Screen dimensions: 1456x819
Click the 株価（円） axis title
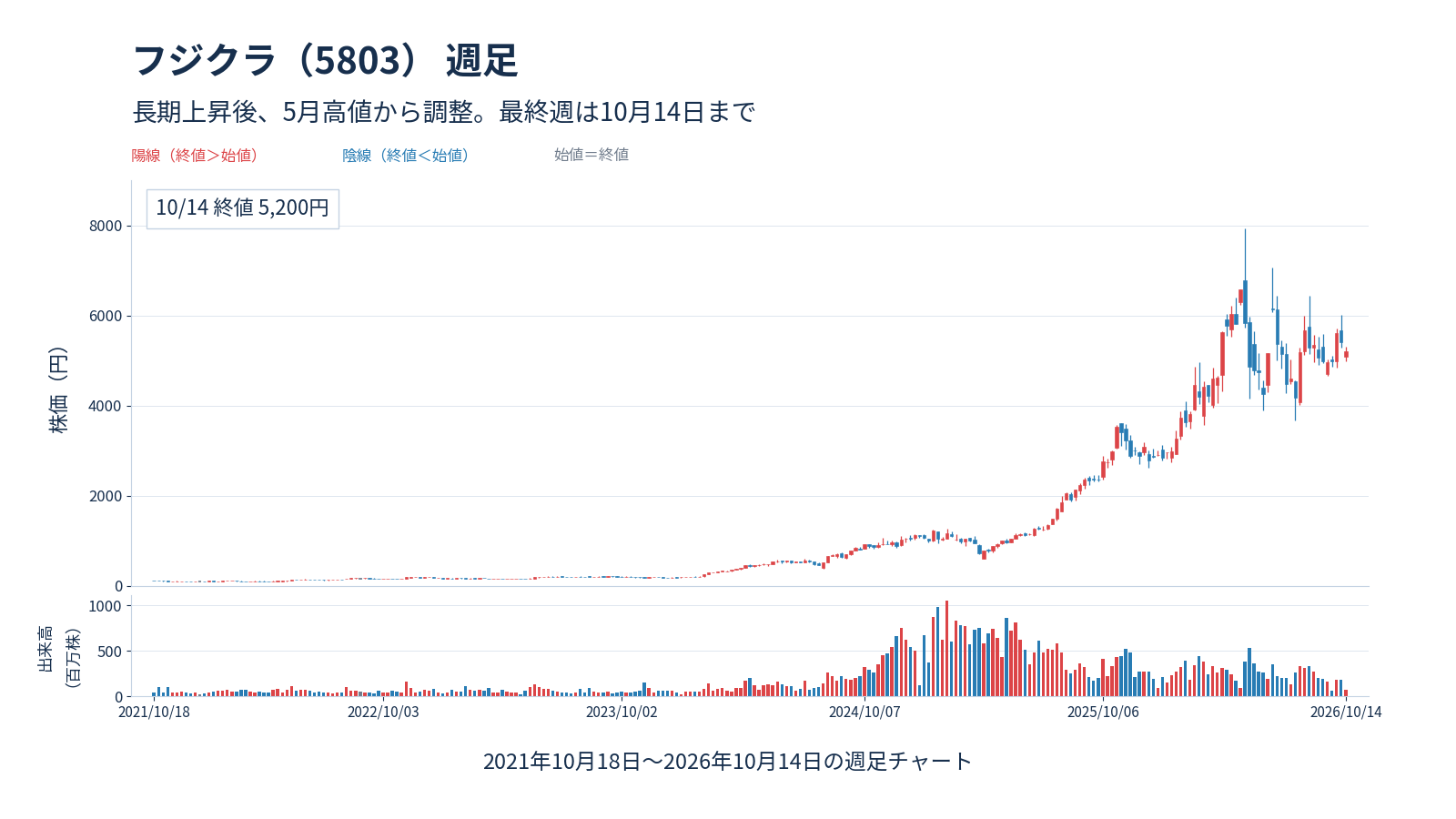click(x=58, y=389)
